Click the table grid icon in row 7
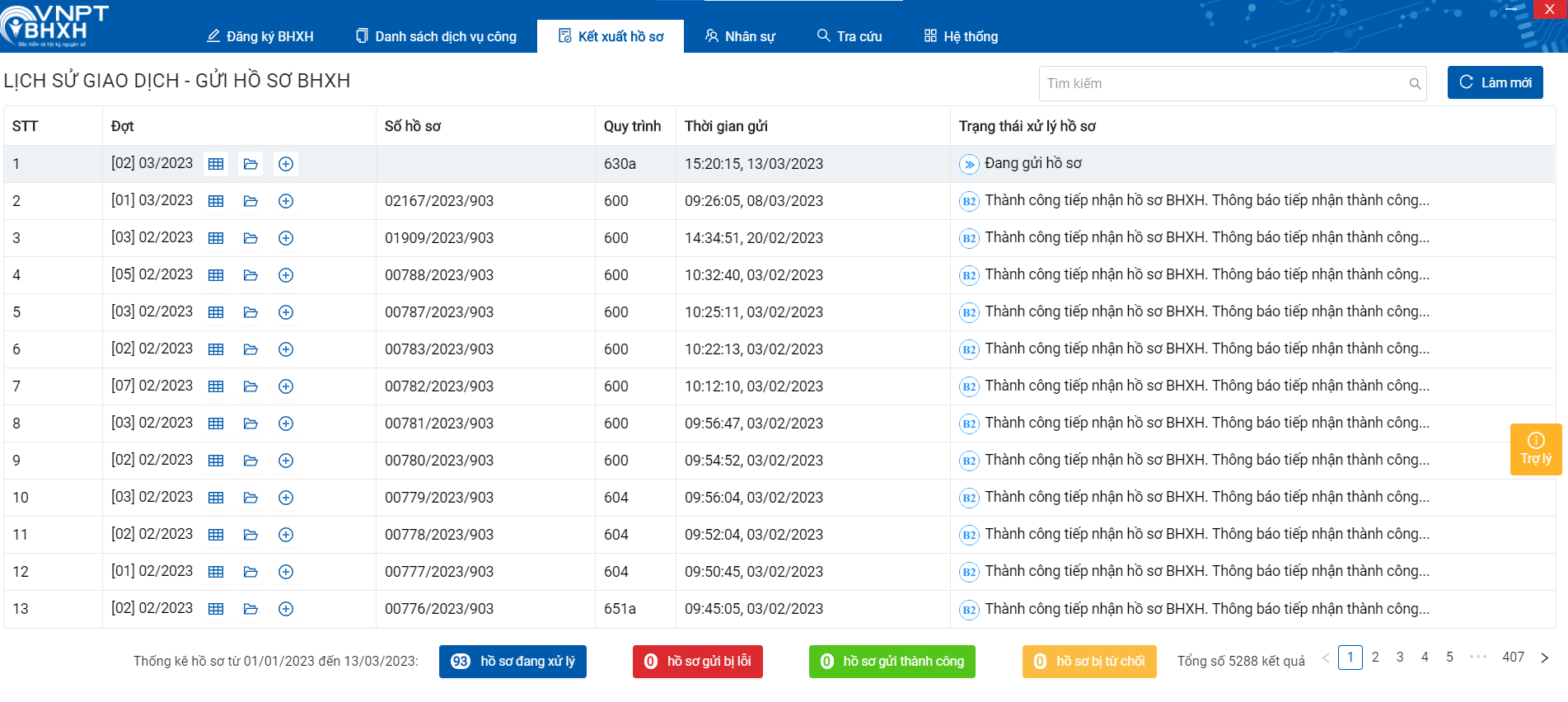The height and width of the screenshot is (702, 1568). (216, 386)
